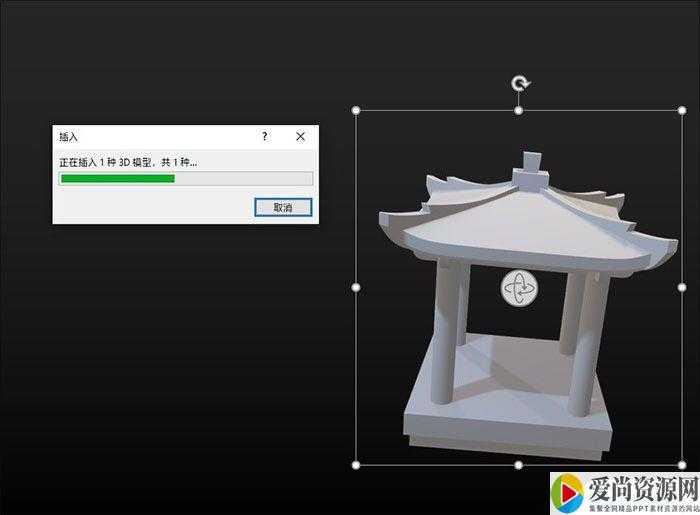Image resolution: width=700 pixels, height=515 pixels.
Task: Select the top-left resize handle of the model
Action: 357,110
